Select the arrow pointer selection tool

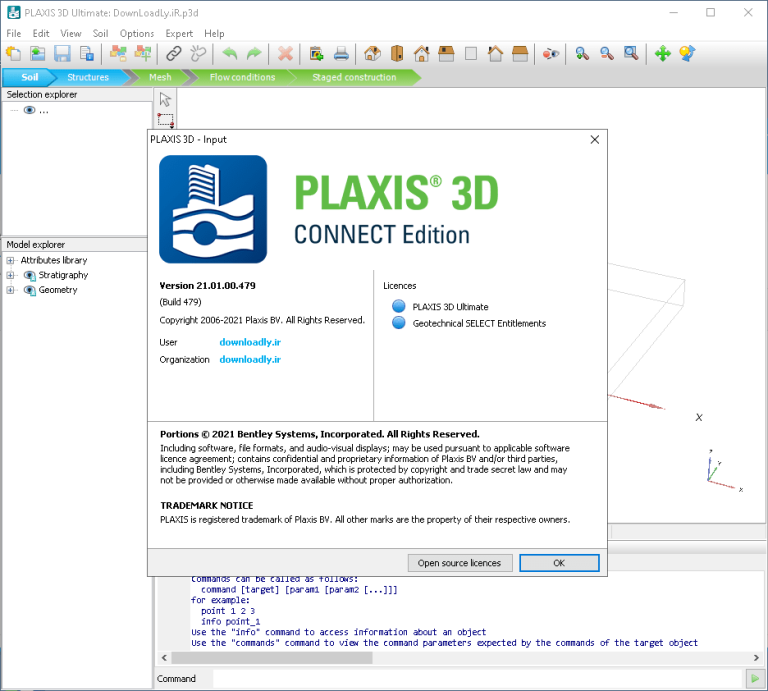[165, 99]
